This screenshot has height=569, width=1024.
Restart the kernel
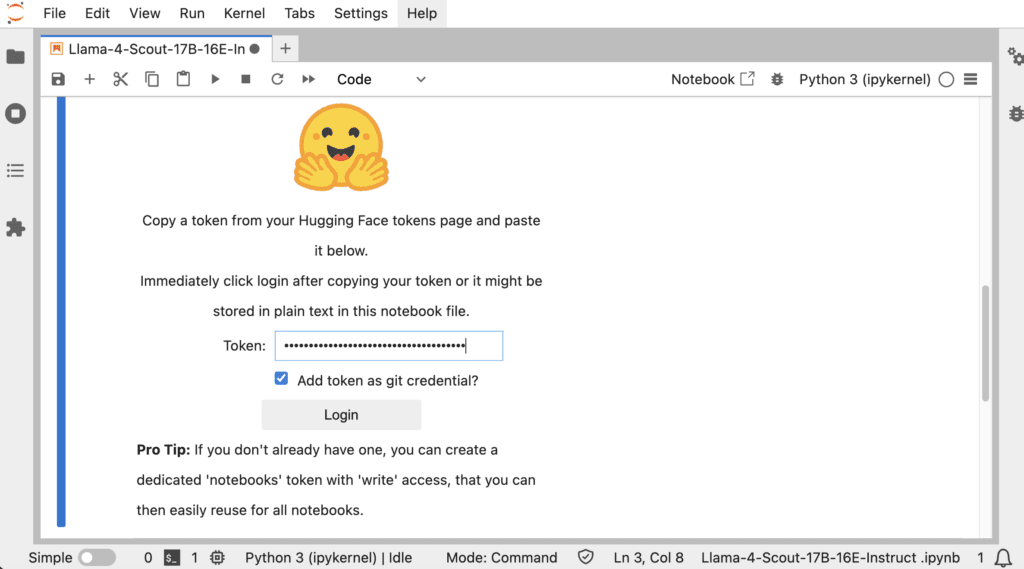(x=277, y=79)
